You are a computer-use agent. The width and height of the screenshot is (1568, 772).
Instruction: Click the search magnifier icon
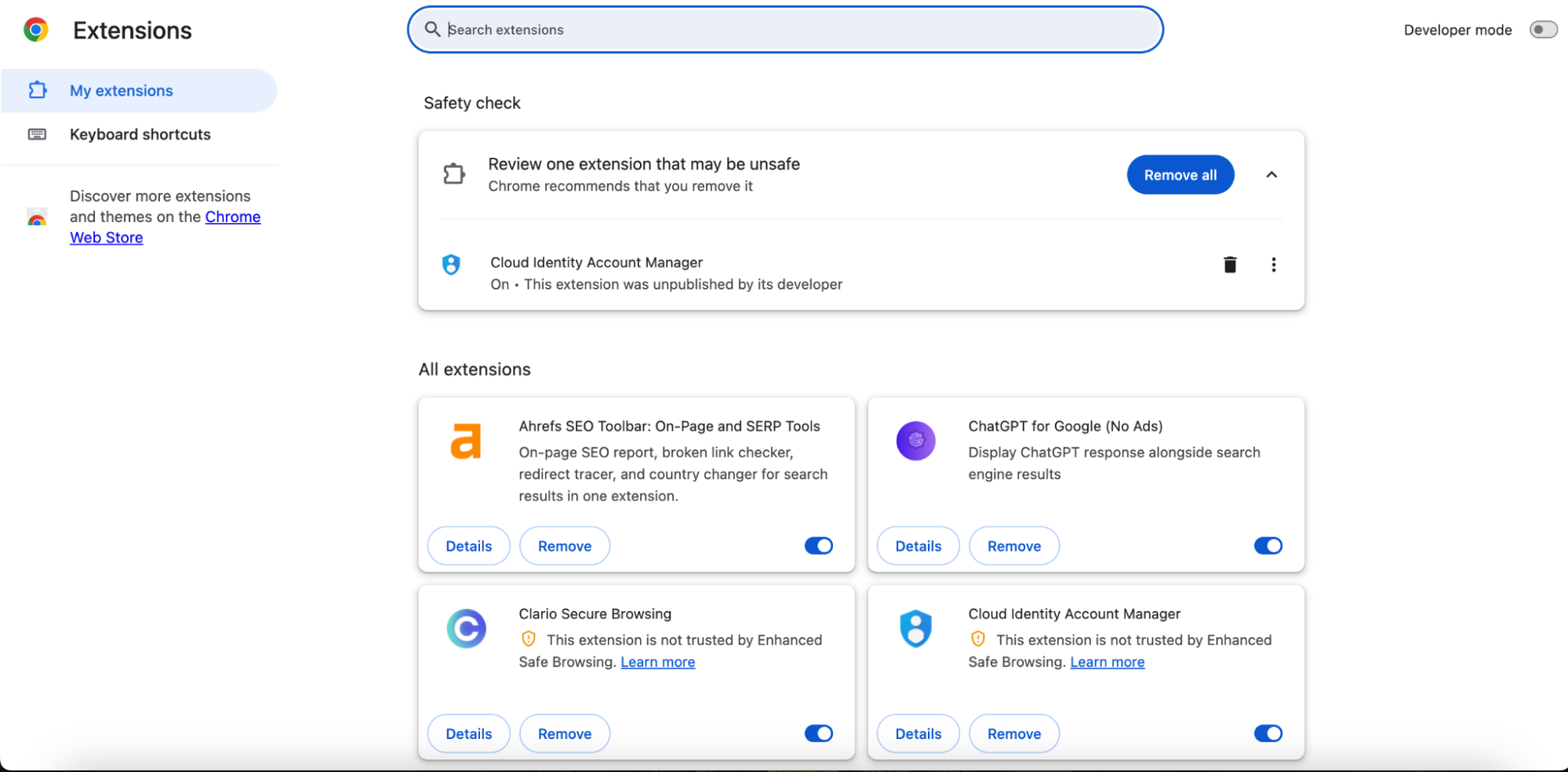coord(432,29)
